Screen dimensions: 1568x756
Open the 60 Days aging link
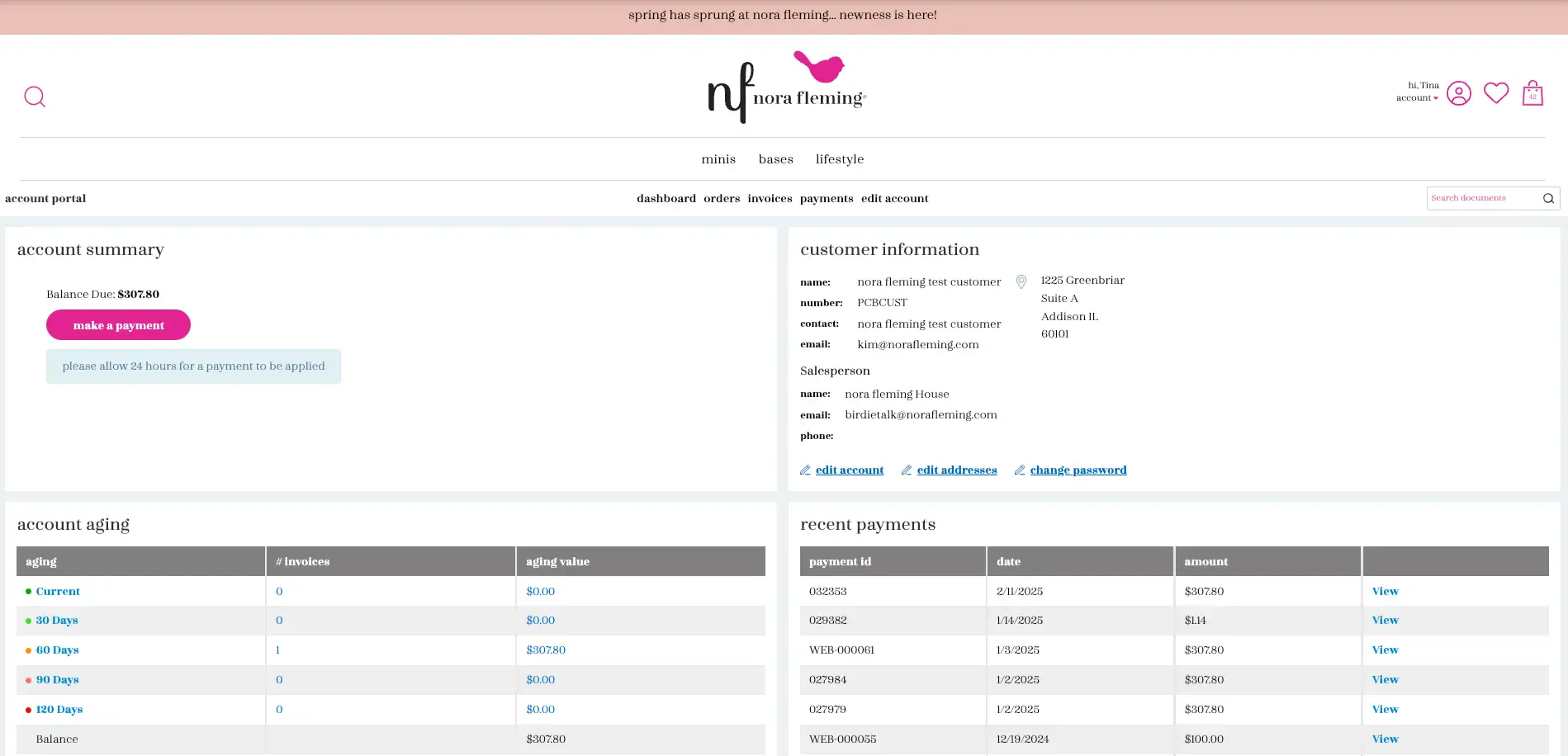coord(58,650)
